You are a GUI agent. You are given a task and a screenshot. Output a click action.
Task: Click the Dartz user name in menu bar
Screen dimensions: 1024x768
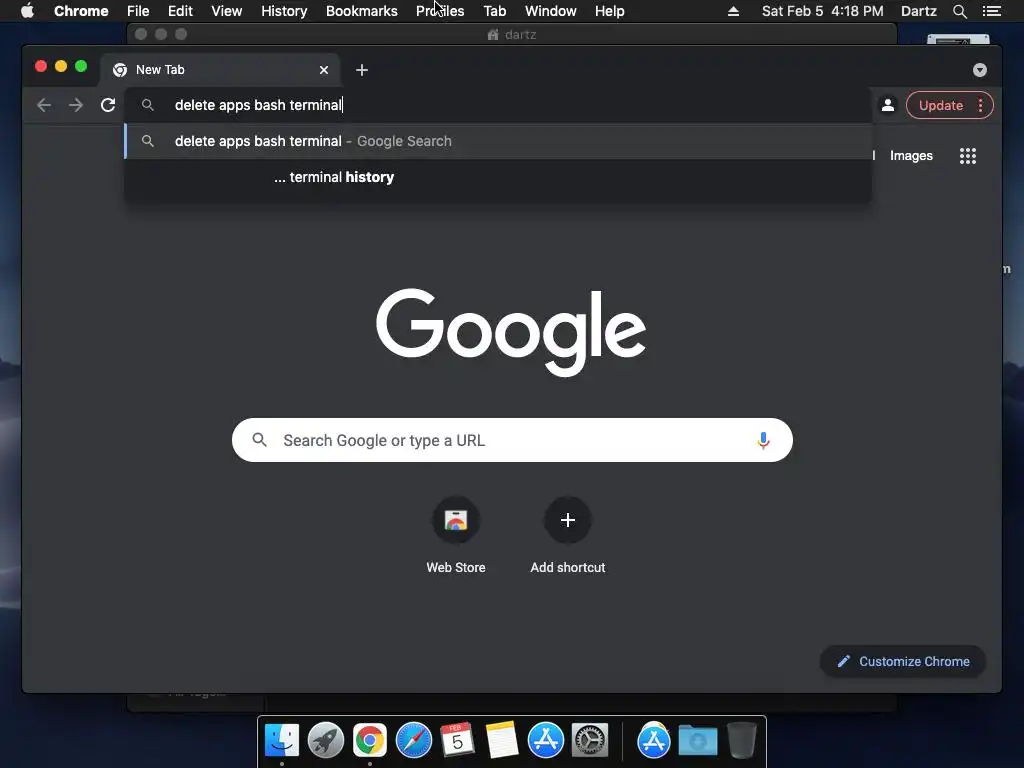click(919, 11)
